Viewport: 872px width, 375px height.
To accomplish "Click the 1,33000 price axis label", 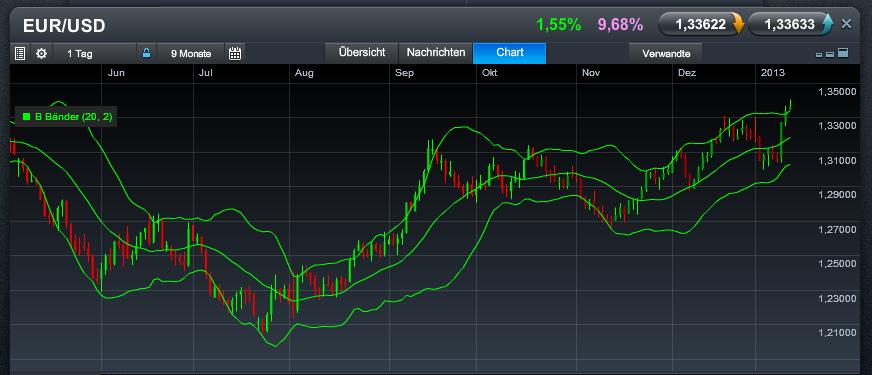I will (x=837, y=126).
